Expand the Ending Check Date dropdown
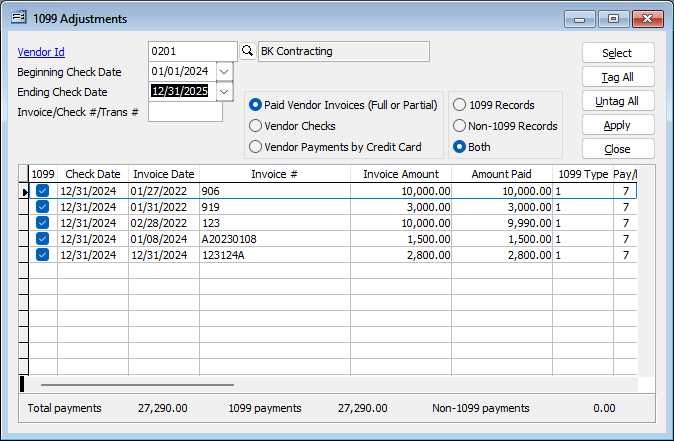The image size is (674, 441). click(x=224, y=91)
